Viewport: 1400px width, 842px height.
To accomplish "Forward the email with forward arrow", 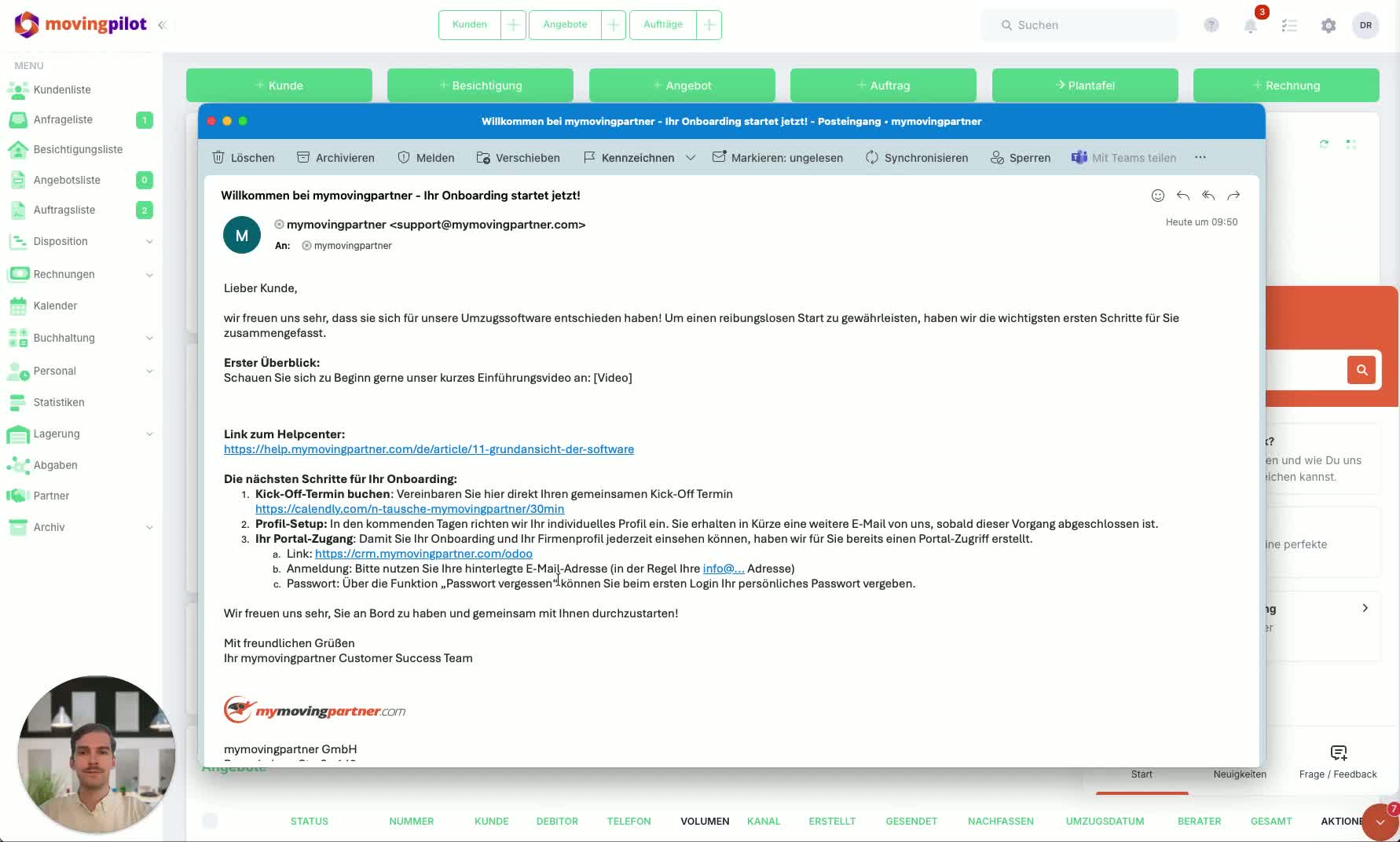I will (1233, 196).
